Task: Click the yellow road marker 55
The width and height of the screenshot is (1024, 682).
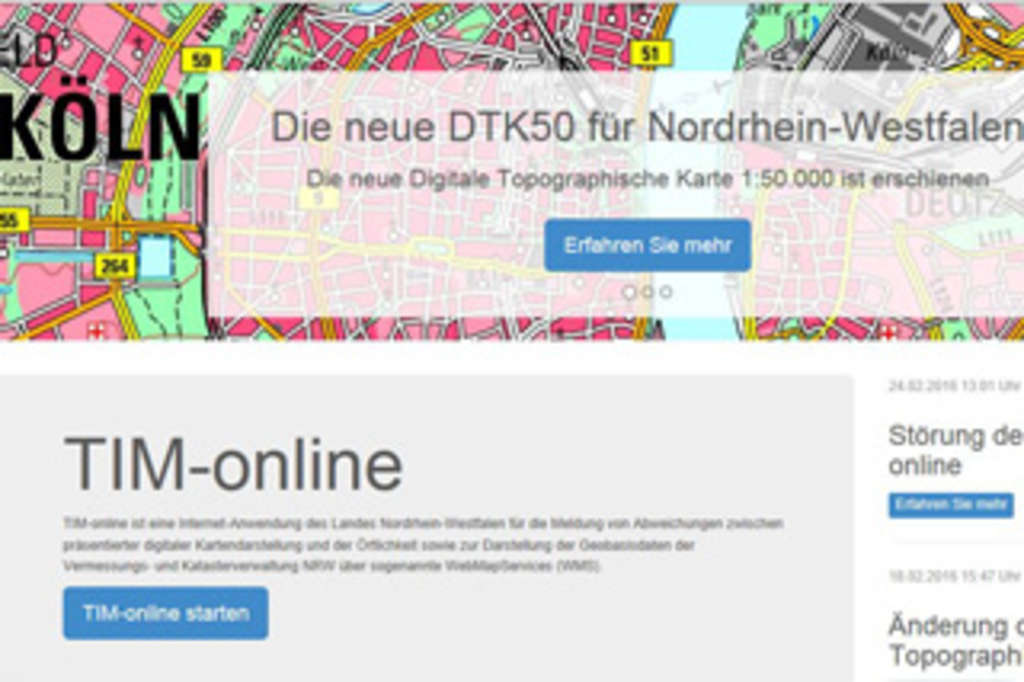Action: 11,218
